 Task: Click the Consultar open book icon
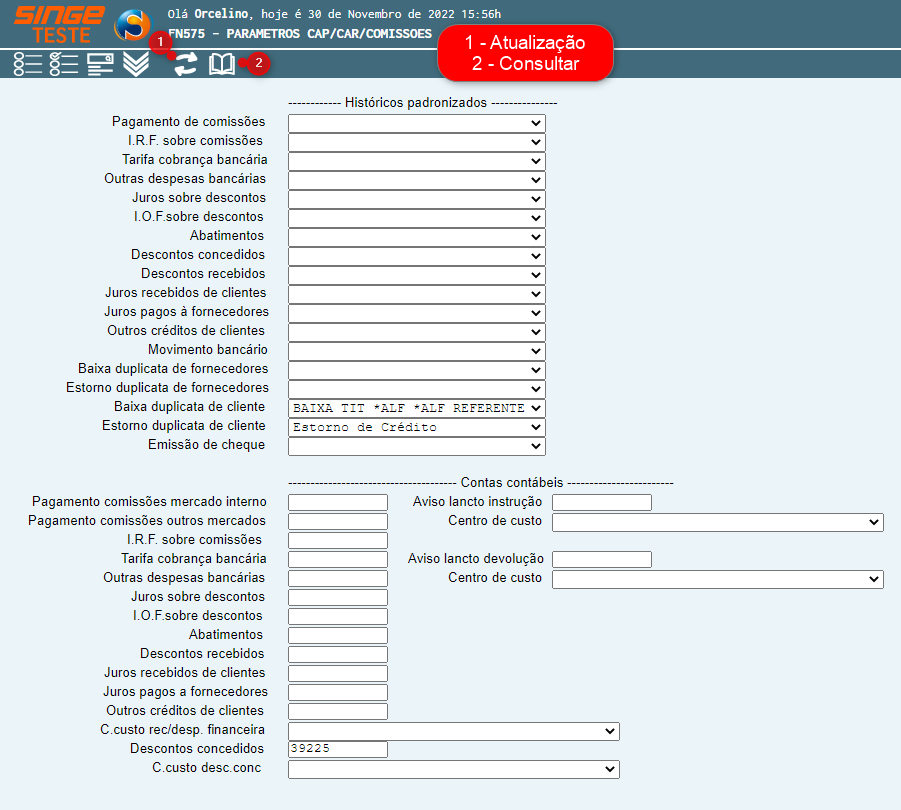point(221,65)
